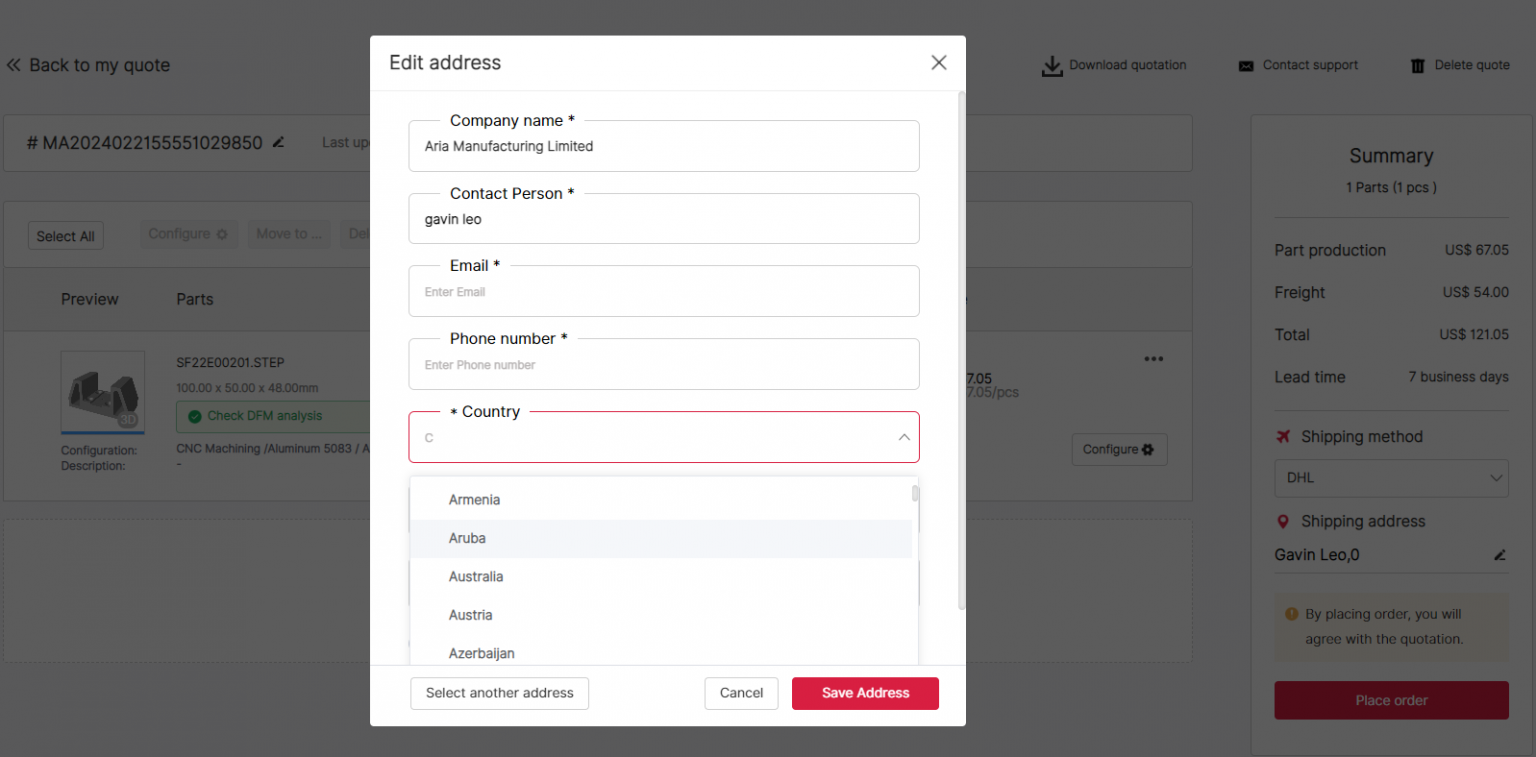Delete the quote via trash icon
Viewport: 1536px width, 757px height.
click(1459, 65)
